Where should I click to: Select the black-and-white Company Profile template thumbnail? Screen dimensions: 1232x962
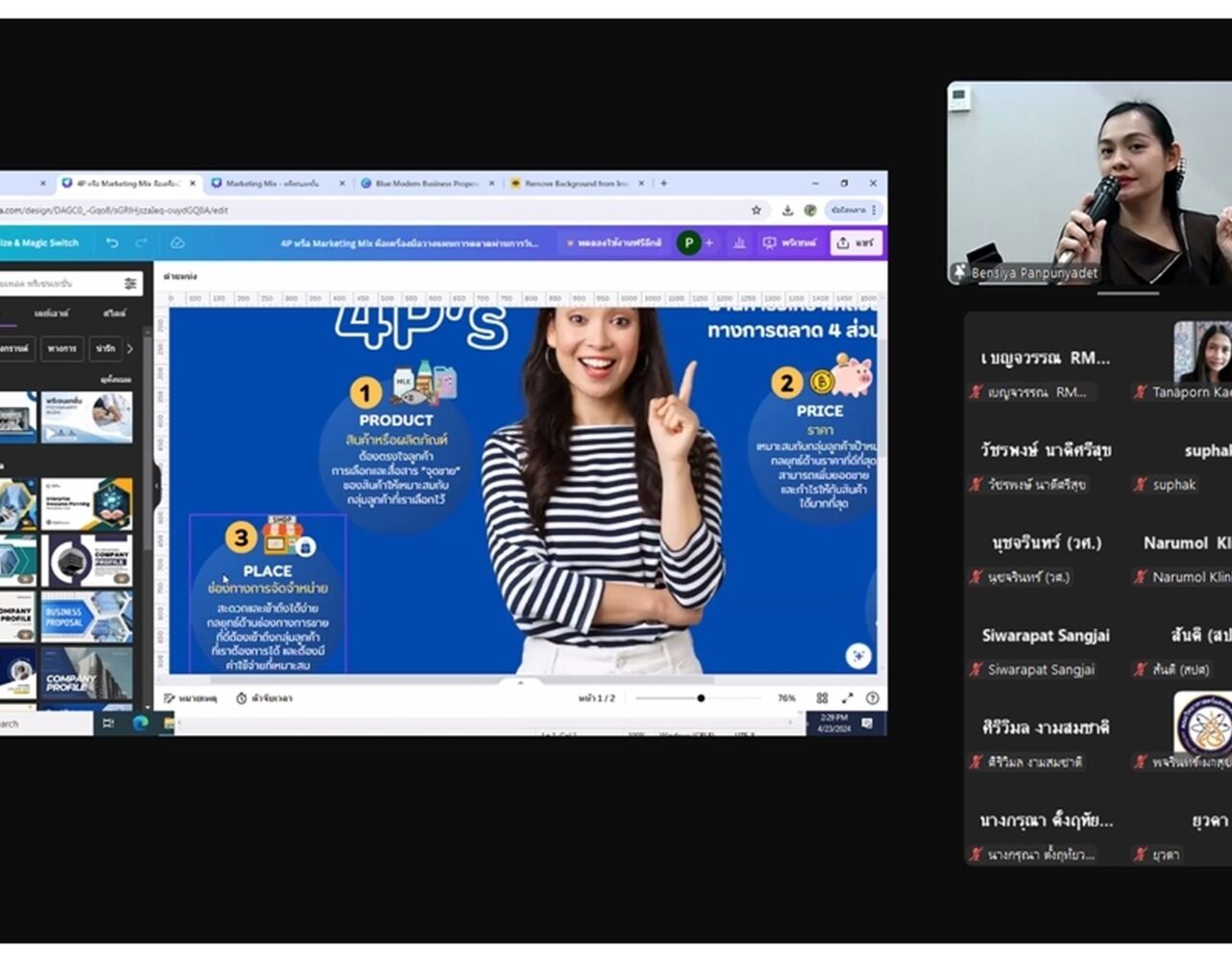[87, 560]
